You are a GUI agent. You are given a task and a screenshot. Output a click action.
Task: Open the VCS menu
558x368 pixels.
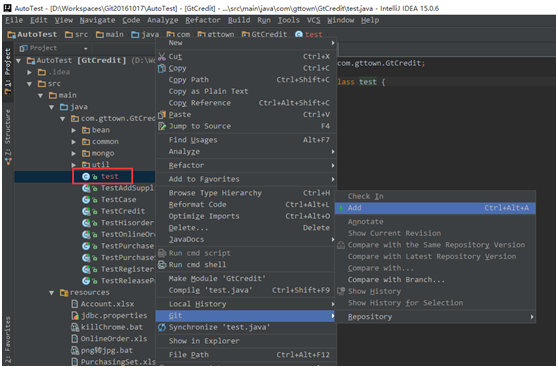[x=314, y=20]
